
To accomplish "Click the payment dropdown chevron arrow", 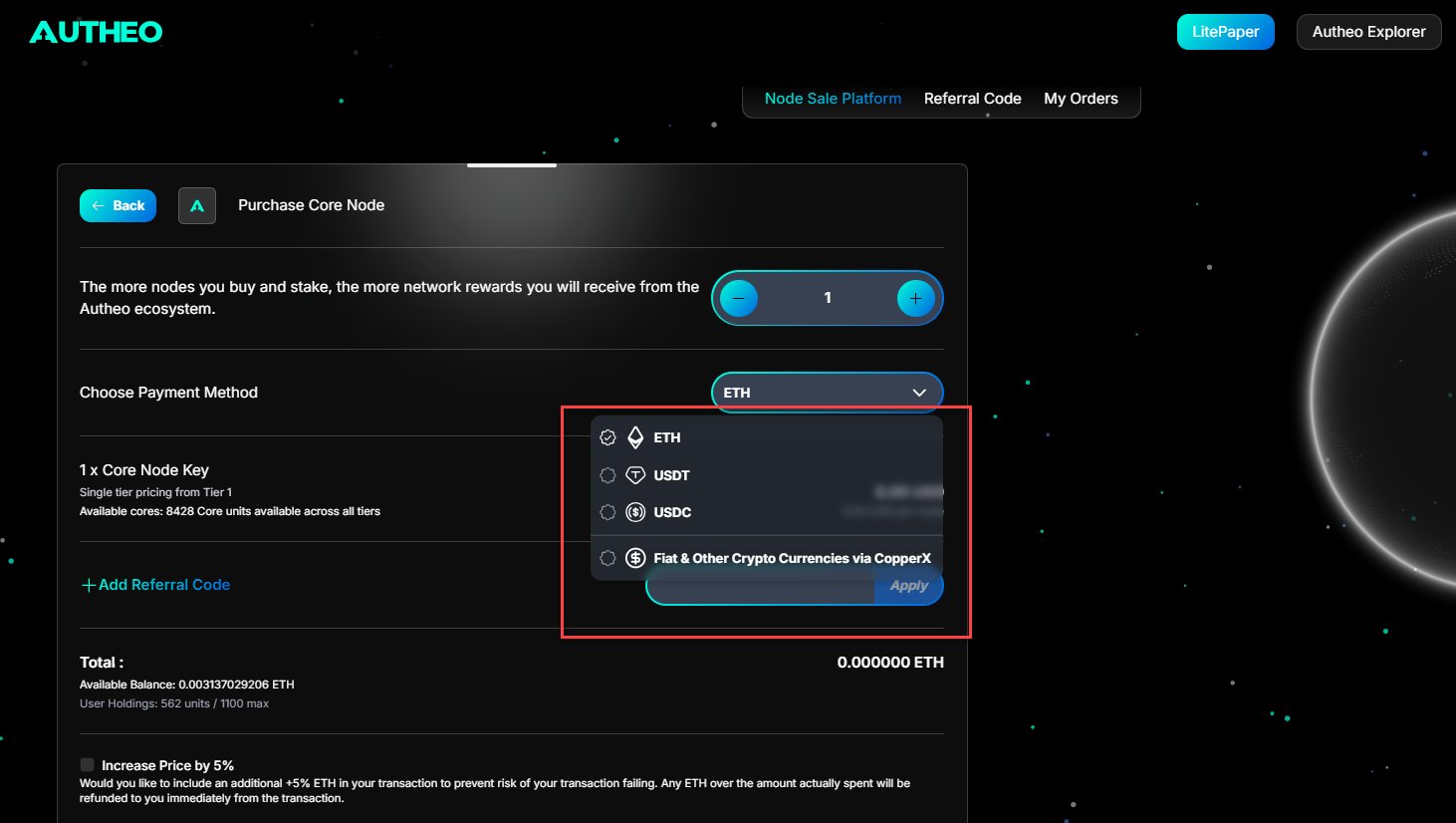I will (919, 393).
